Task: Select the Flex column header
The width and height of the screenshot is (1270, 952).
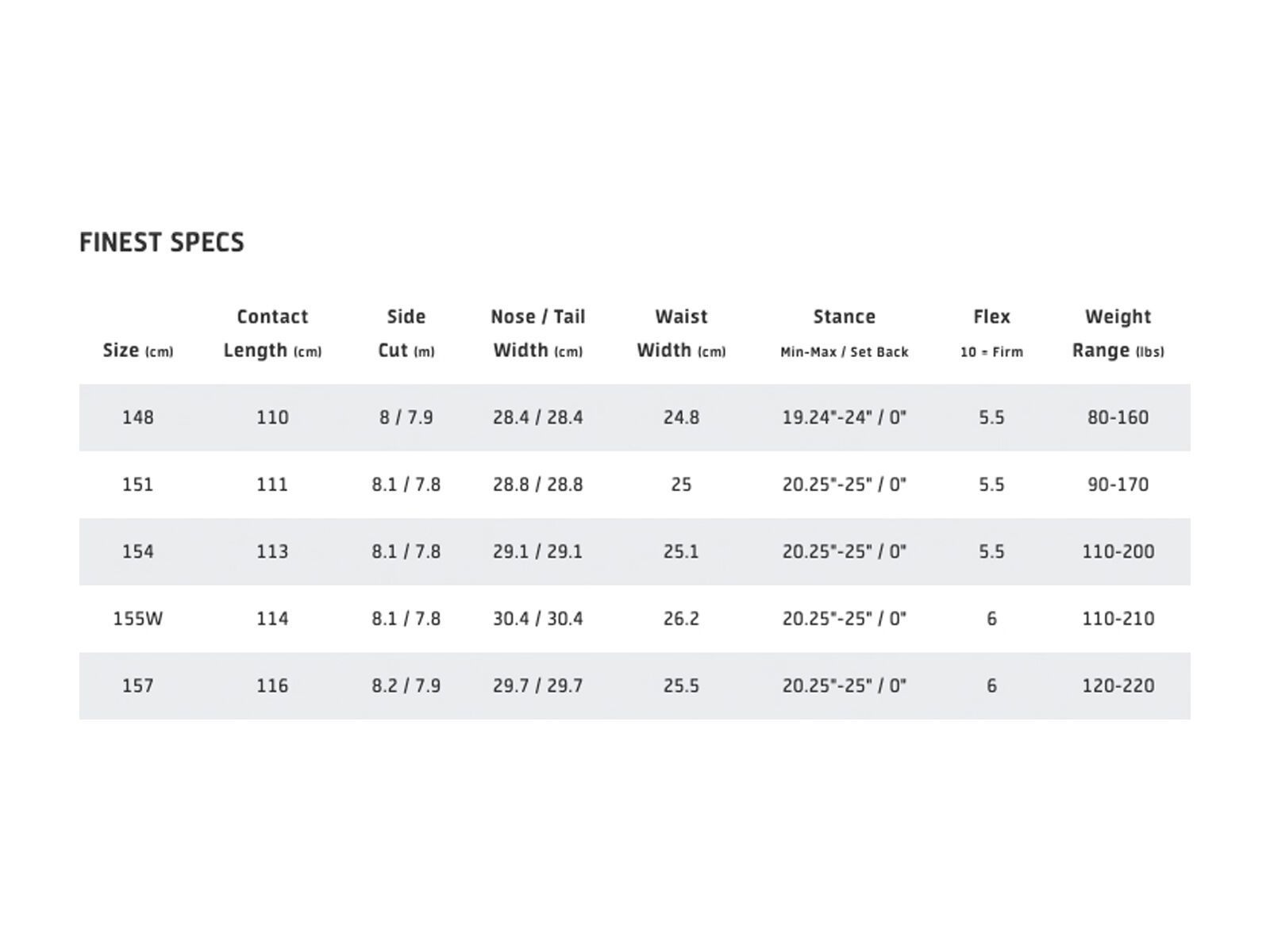Action: tap(991, 332)
